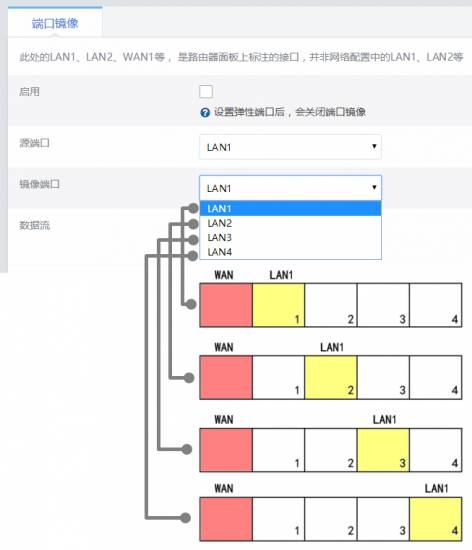Pick LAN4 from the dropdown list
Screen dimensions: 472x550
pos(290,252)
